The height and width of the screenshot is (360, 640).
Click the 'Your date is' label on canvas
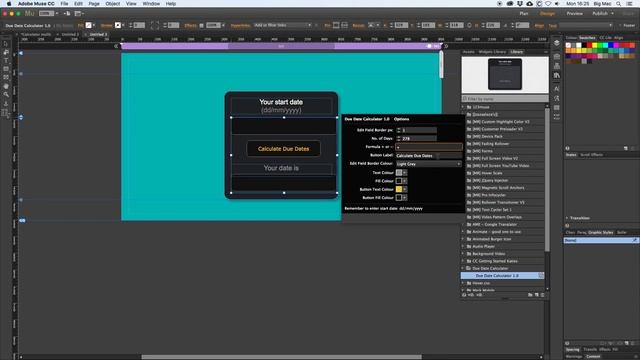pos(281,168)
